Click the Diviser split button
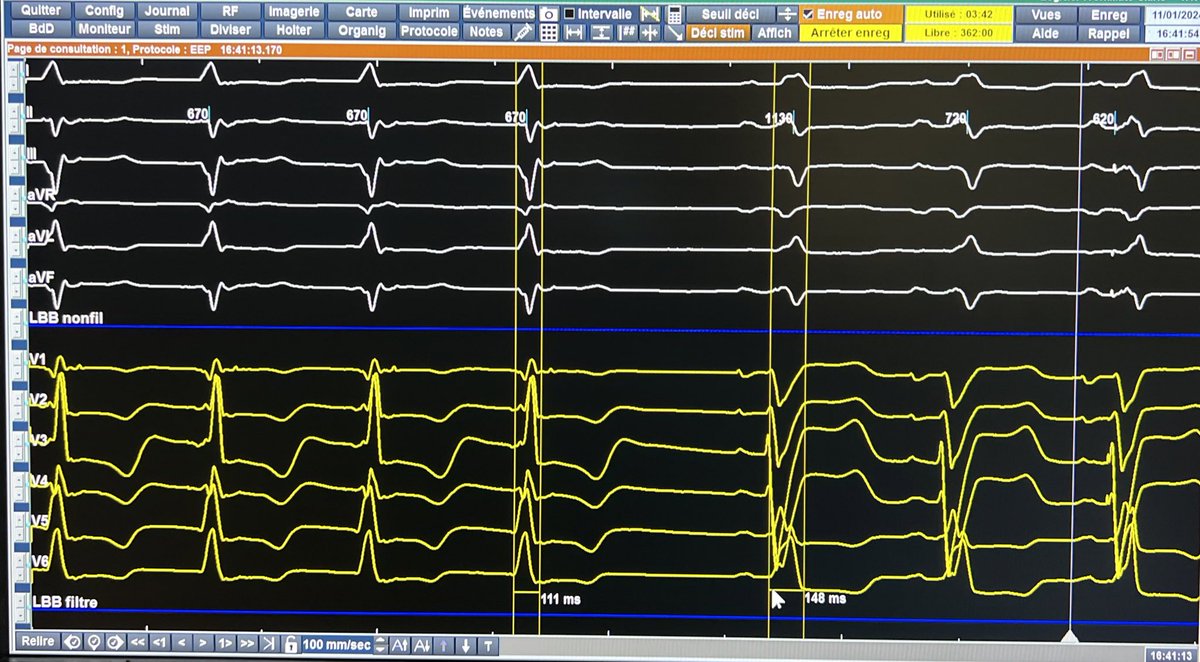This screenshot has width=1200, height=662. click(230, 30)
